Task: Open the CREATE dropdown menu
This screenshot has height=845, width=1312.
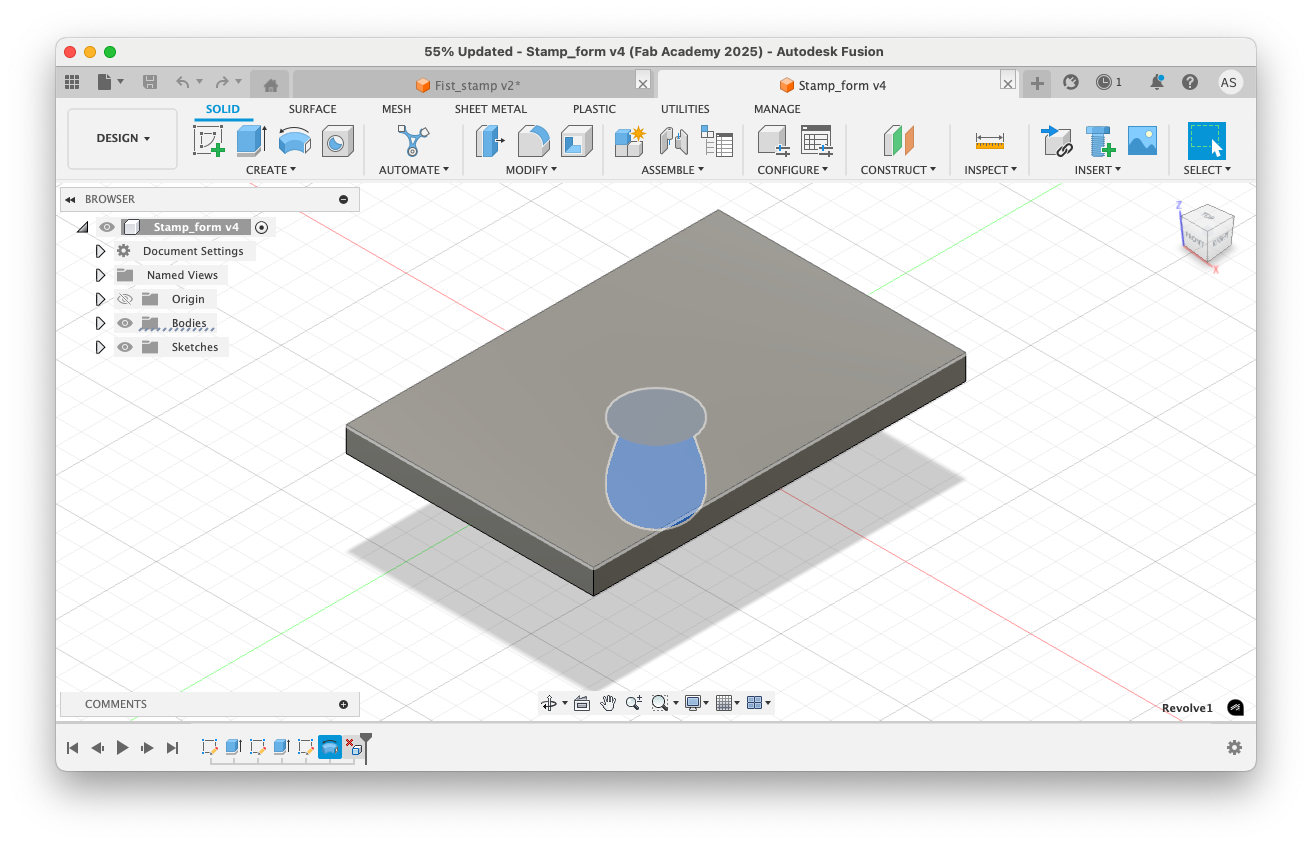Action: (x=271, y=170)
